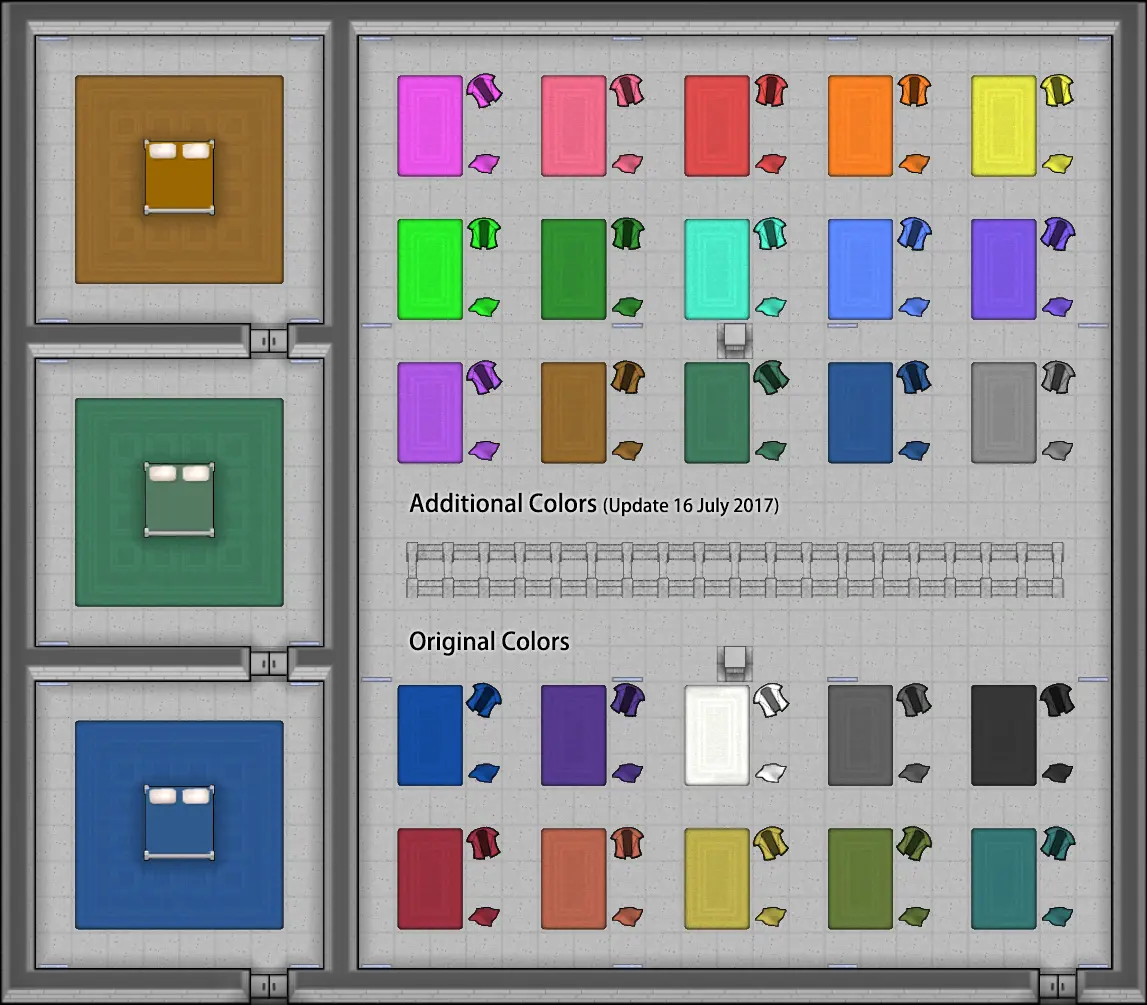Viewport: 1147px width, 1005px height.
Task: Click the olive green cloth pile
Action: pyautogui.click(x=914, y=916)
